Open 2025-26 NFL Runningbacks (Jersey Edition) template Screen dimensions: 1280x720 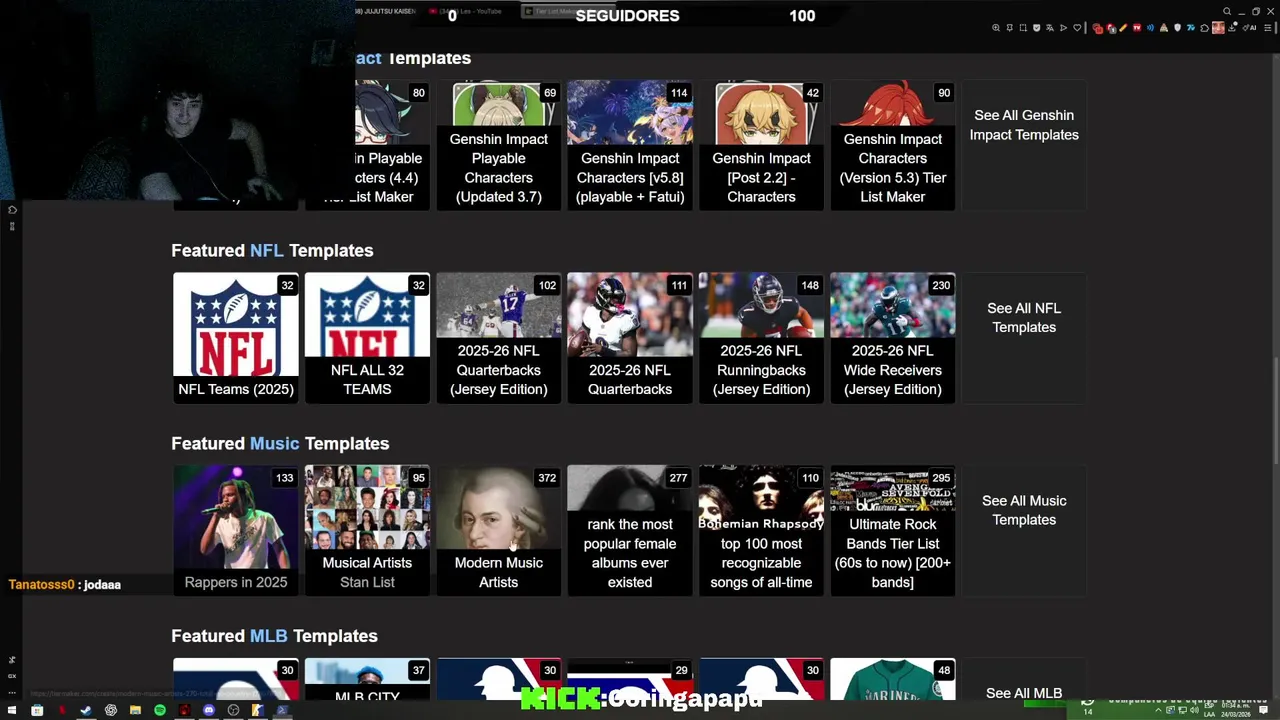761,338
